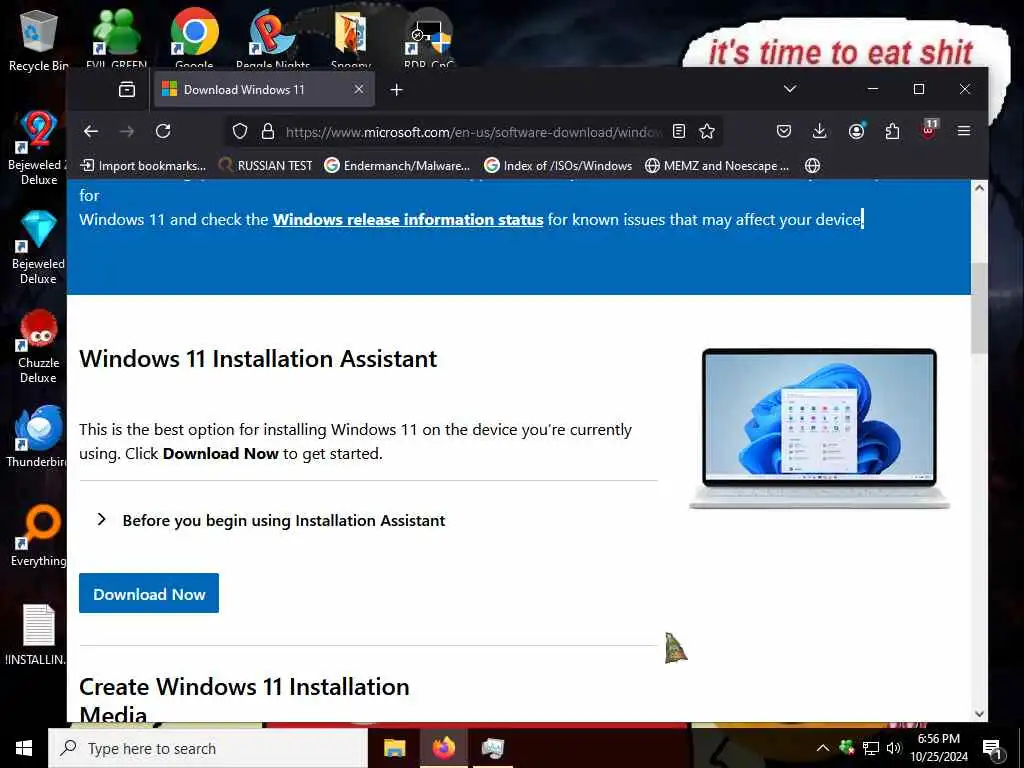Show hidden system tray icons
1024x768 pixels.
point(823,748)
